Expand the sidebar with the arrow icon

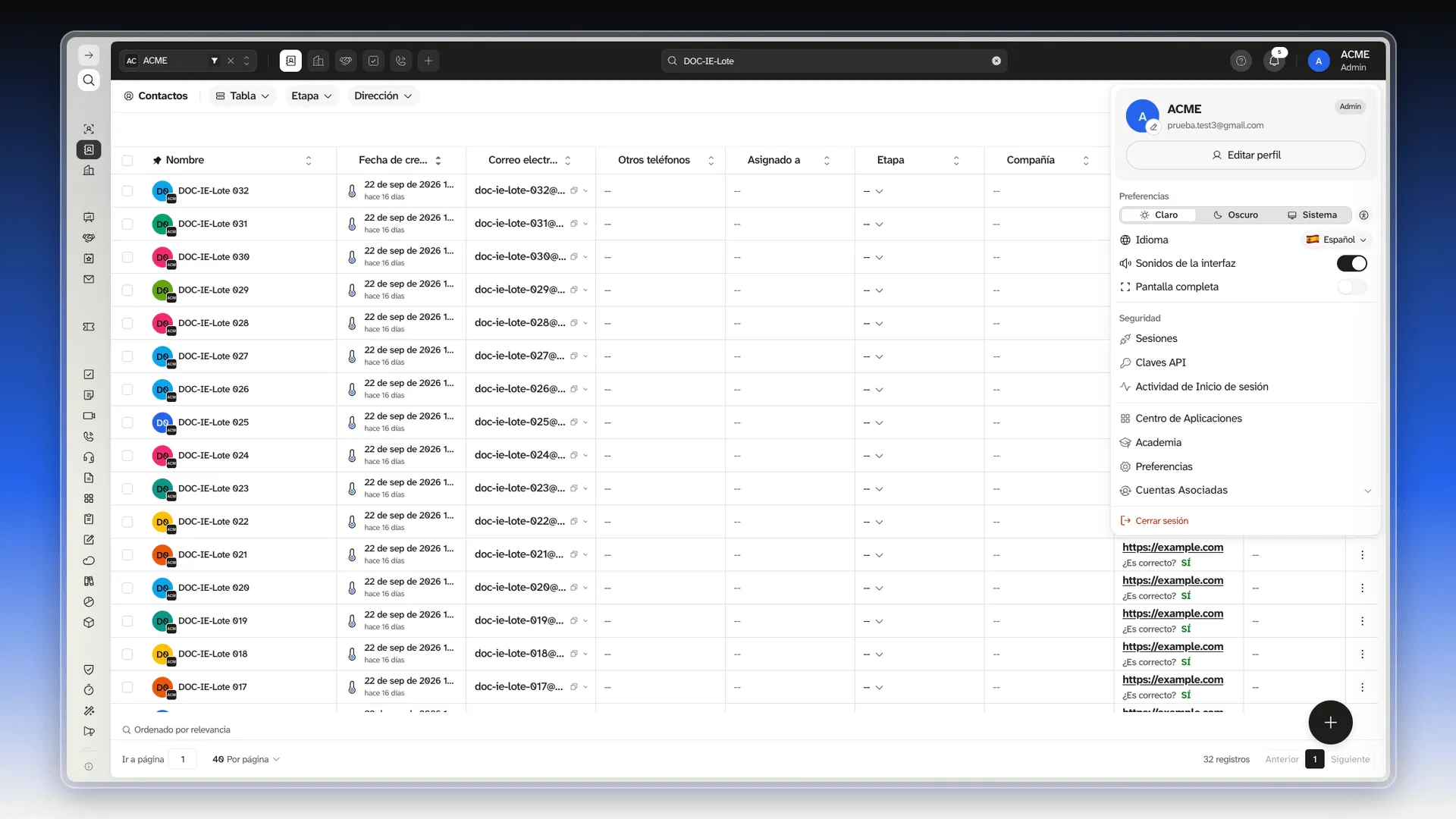coord(89,55)
